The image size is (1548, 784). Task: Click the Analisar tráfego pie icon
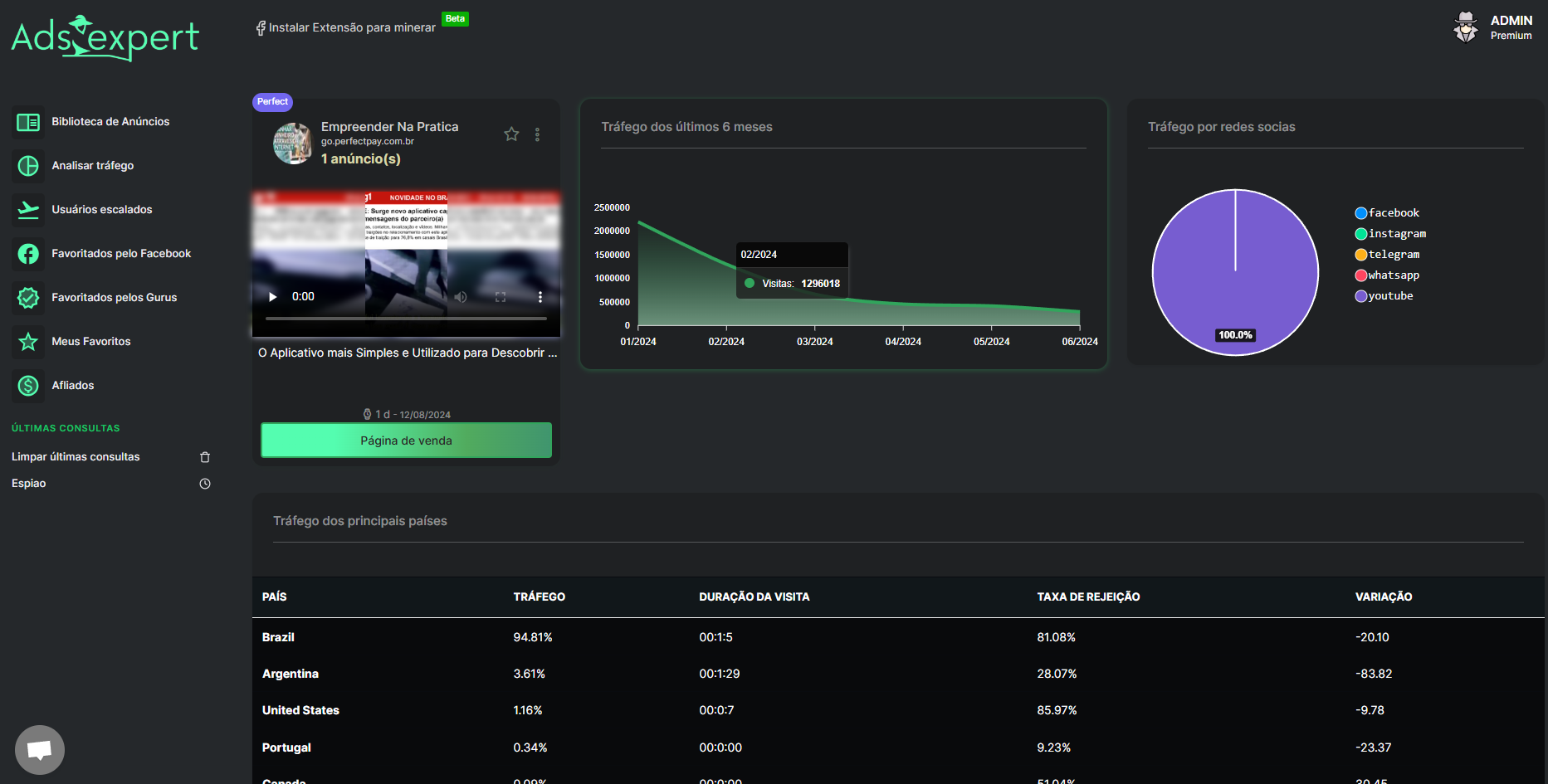pos(28,166)
